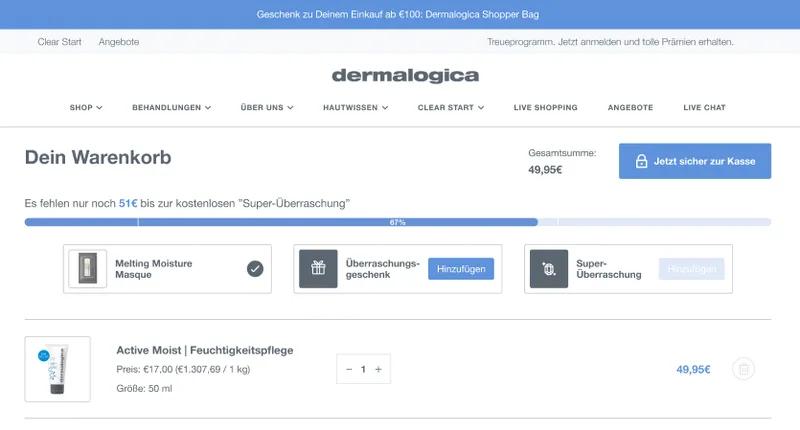Open Live Chat
The width and height of the screenshot is (800, 430).
pyautogui.click(x=704, y=108)
